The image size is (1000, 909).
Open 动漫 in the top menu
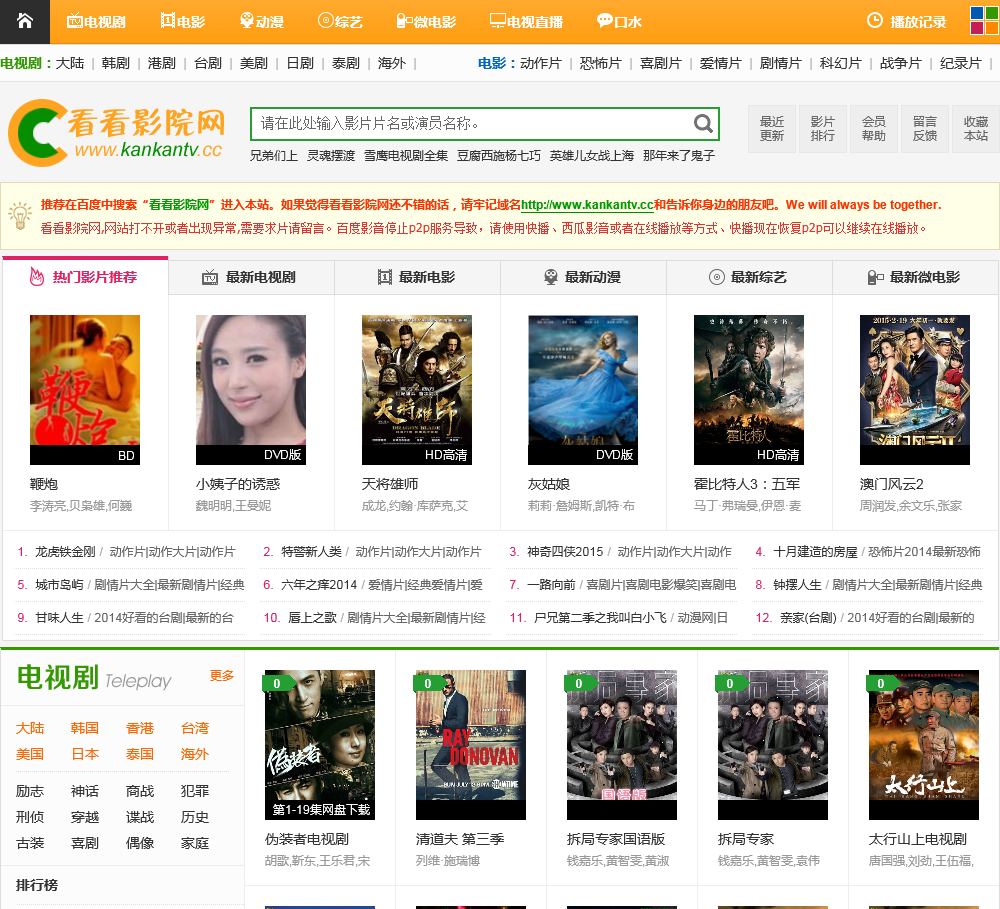point(262,21)
